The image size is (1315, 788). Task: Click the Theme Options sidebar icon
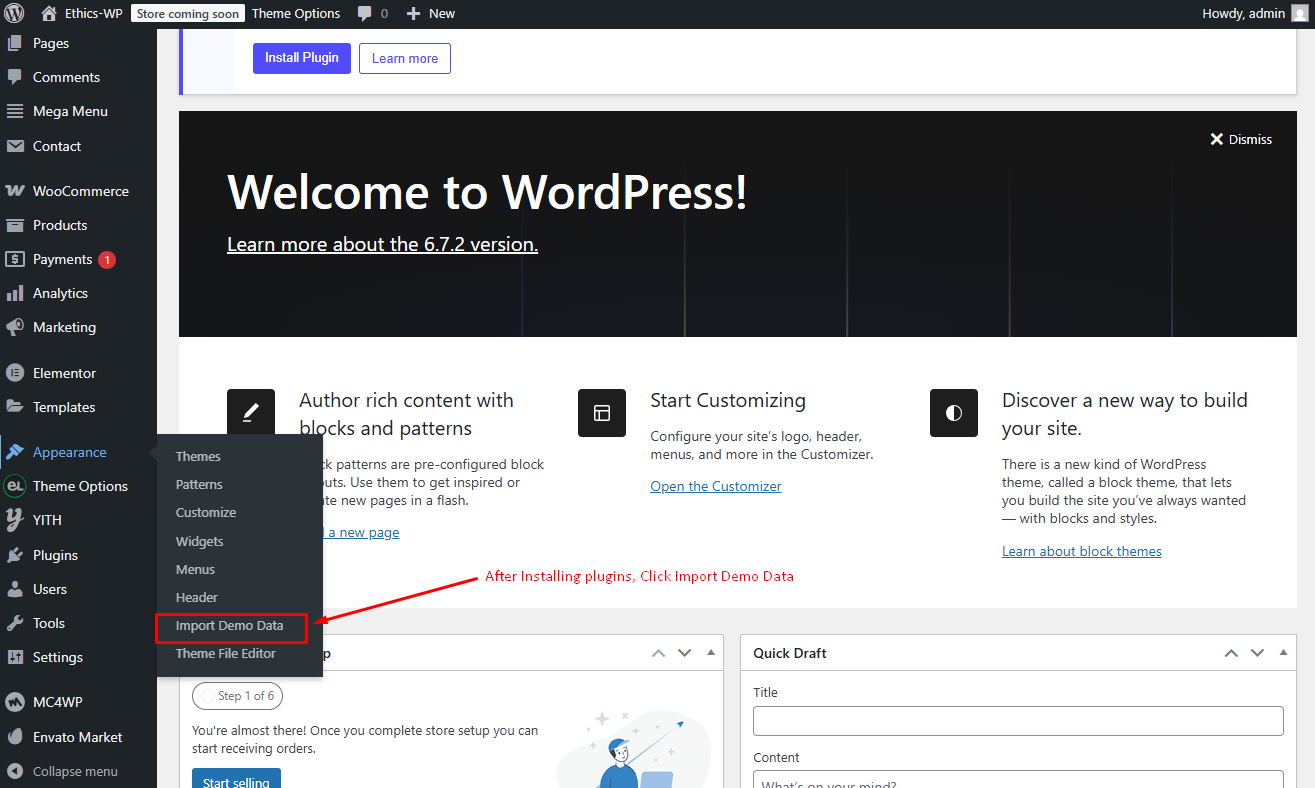click(15, 486)
